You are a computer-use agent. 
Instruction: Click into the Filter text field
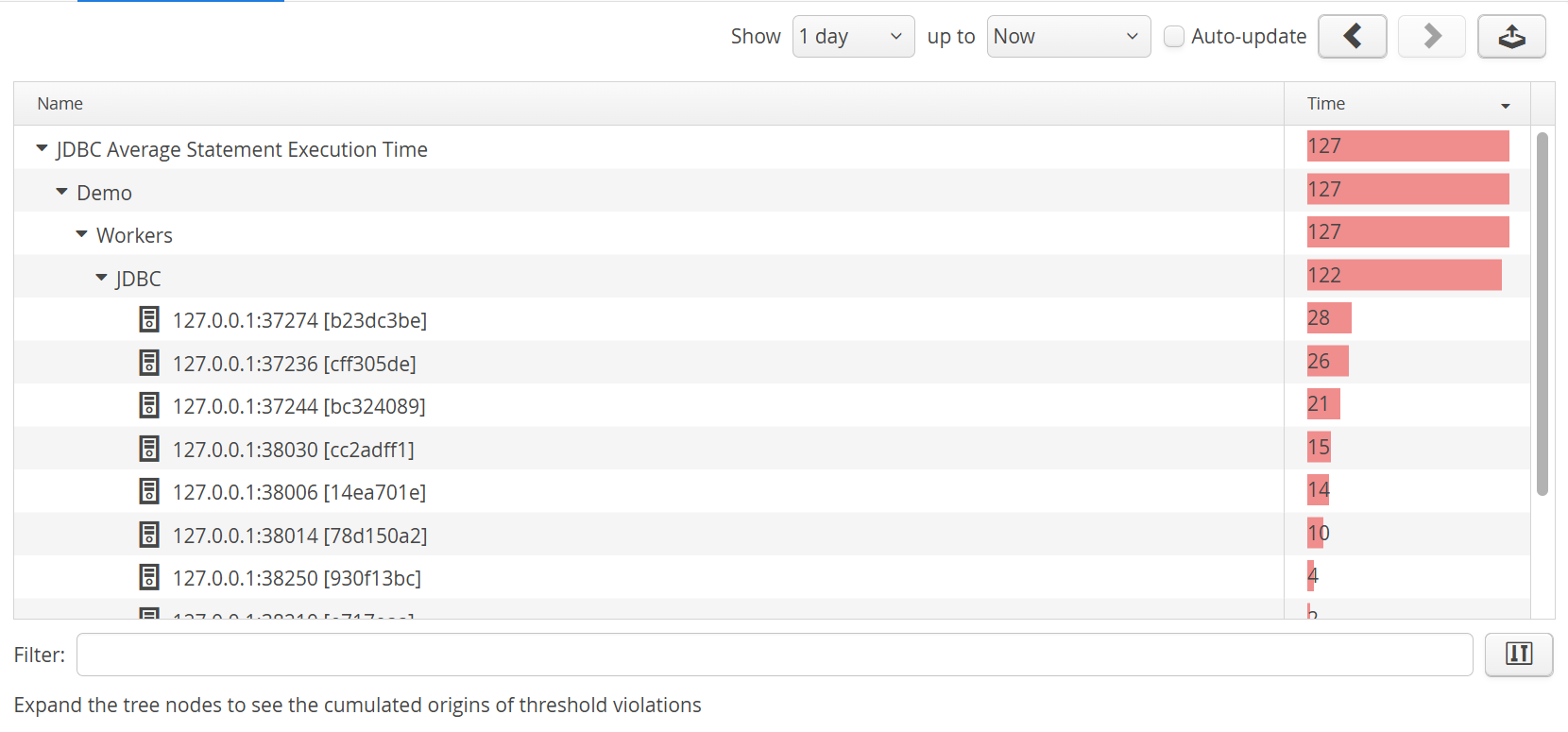[x=774, y=655]
